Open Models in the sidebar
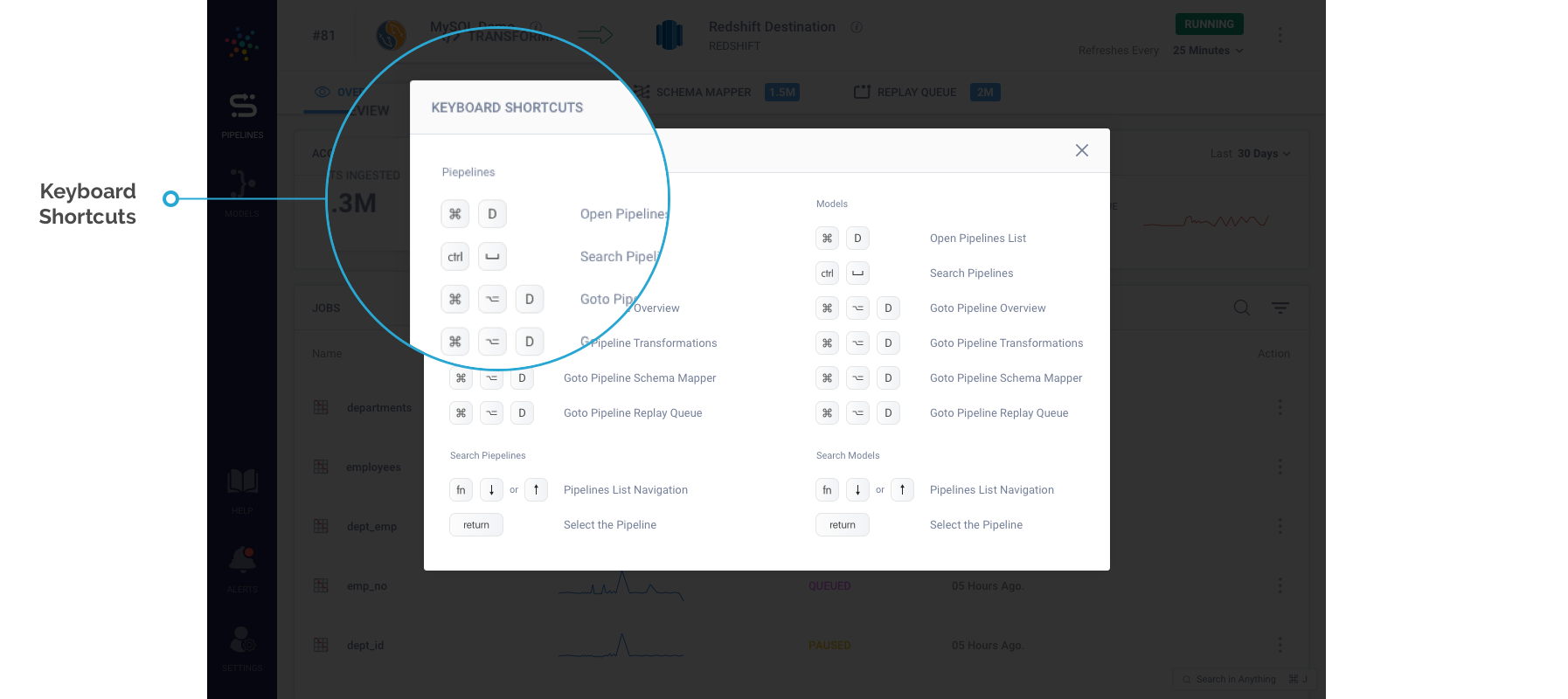The width and height of the screenshot is (1568, 699). pos(242,193)
